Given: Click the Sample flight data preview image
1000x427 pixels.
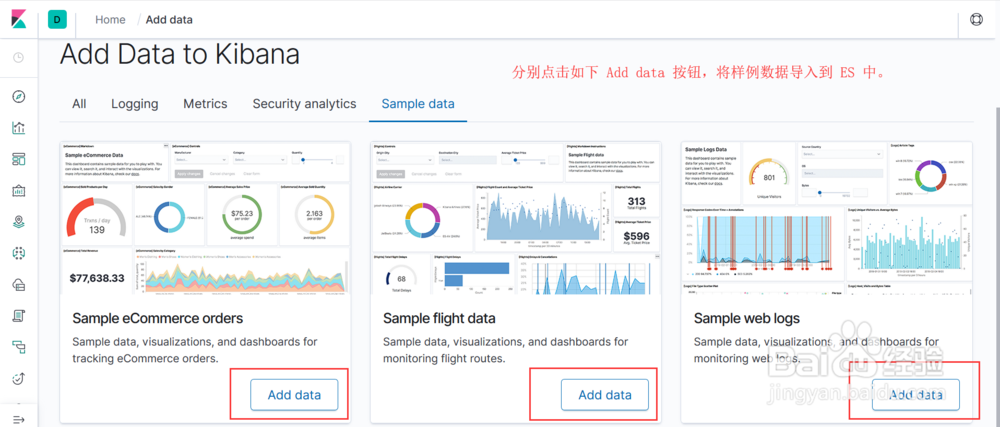Looking at the screenshot, I should coord(515,219).
